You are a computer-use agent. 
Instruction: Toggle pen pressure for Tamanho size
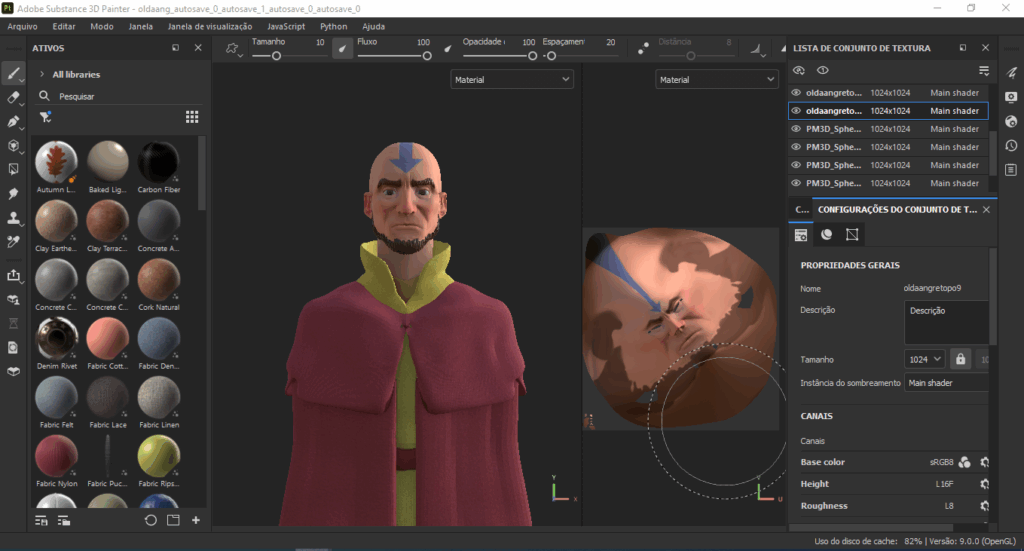coord(342,48)
